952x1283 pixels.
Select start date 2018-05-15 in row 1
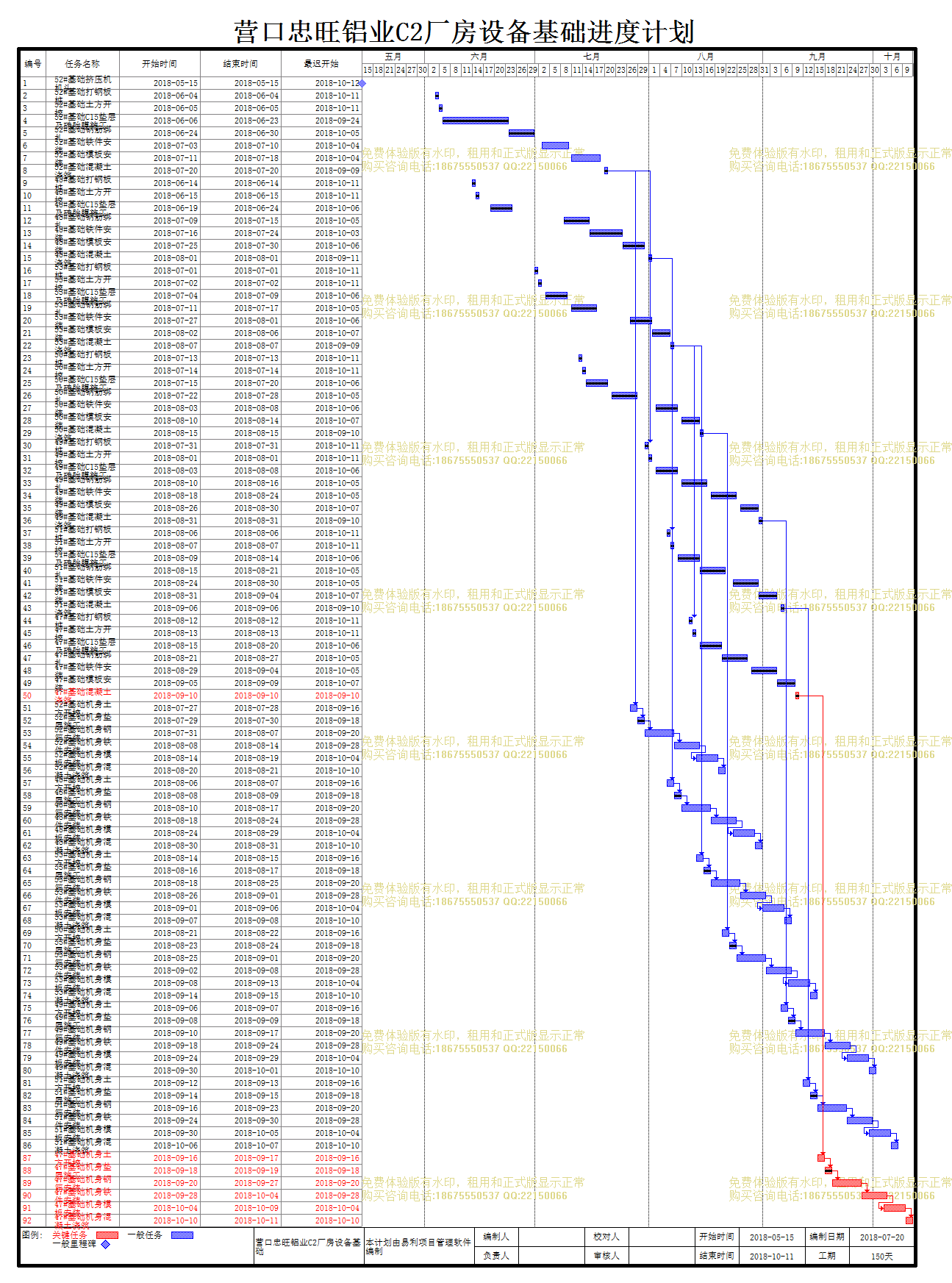click(x=175, y=83)
